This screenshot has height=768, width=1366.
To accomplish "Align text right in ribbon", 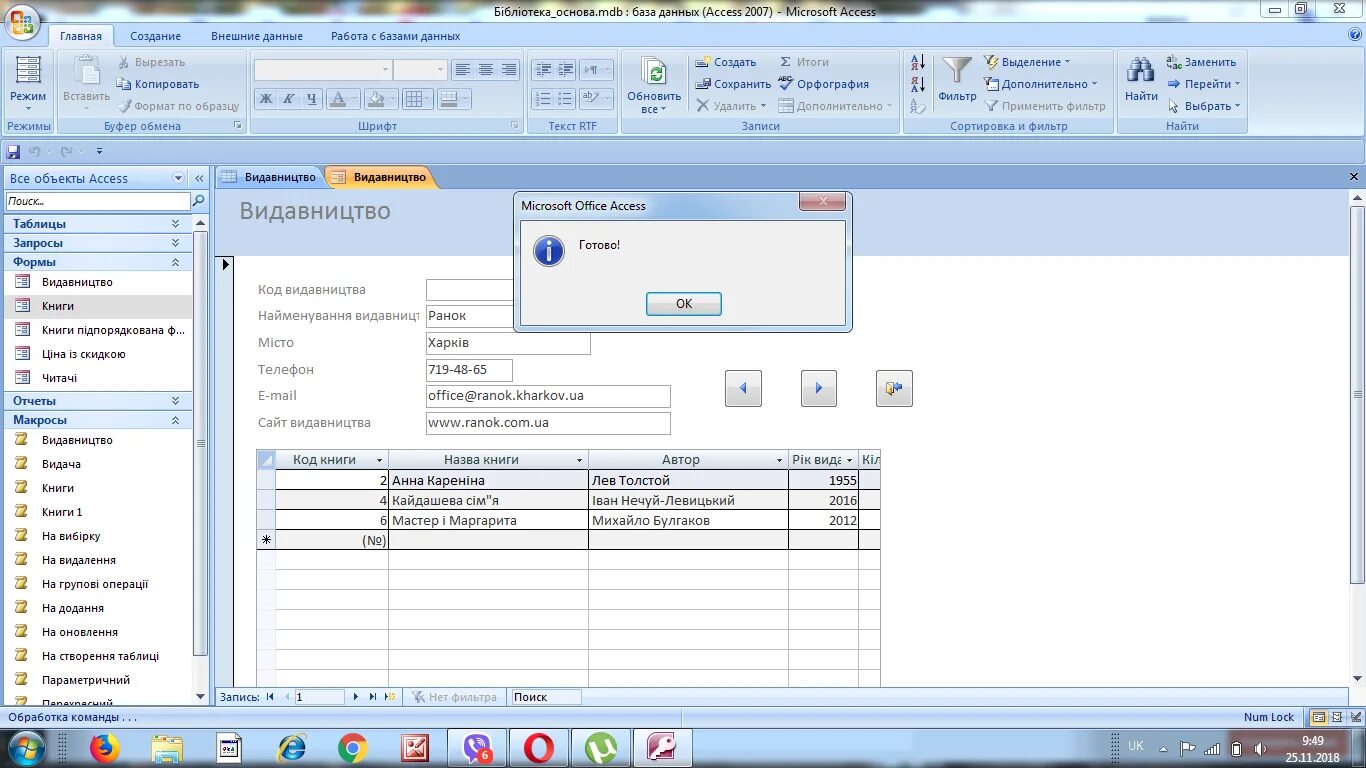I will click(509, 70).
